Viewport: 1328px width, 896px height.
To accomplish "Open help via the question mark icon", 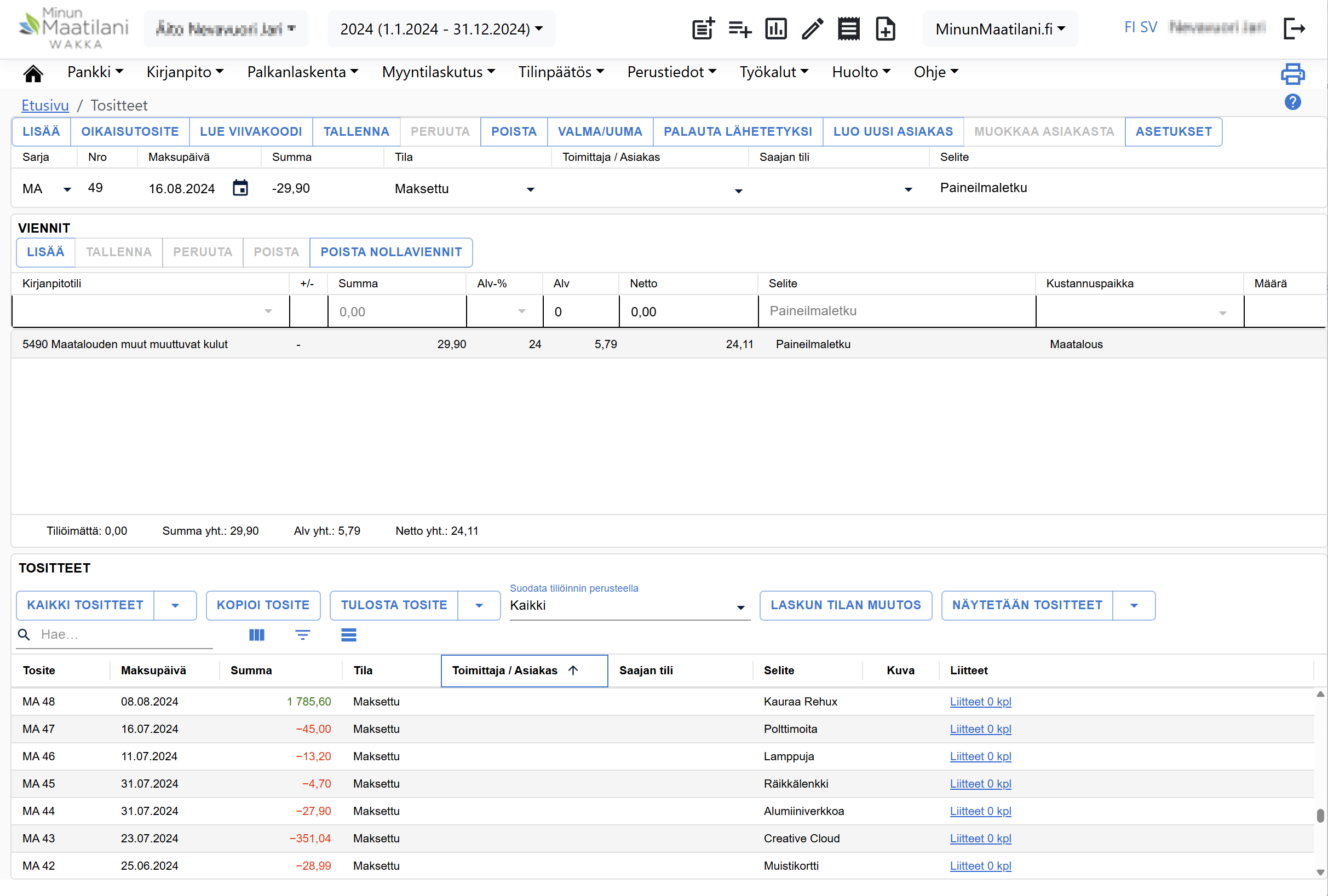I will tap(1292, 102).
